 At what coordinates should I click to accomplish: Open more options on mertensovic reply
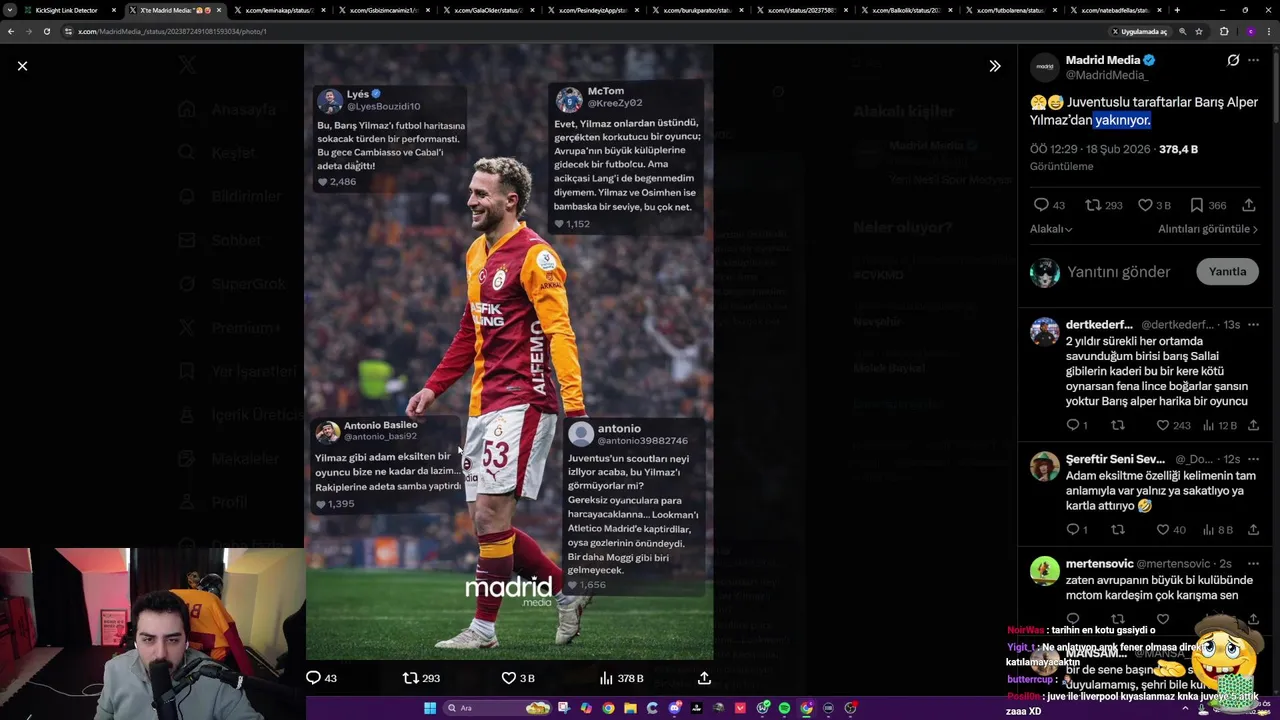click(1253, 564)
